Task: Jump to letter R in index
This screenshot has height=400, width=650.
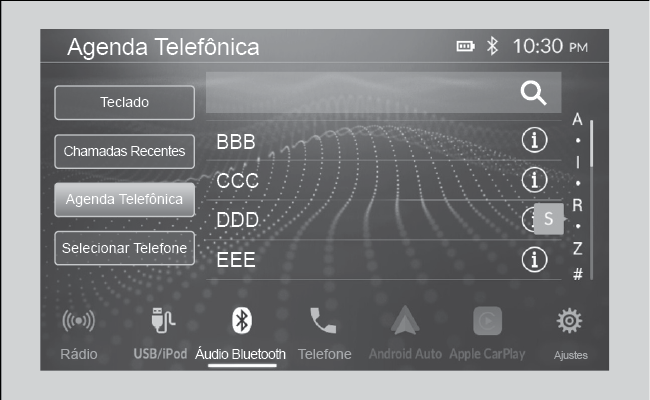Action: coord(577,205)
